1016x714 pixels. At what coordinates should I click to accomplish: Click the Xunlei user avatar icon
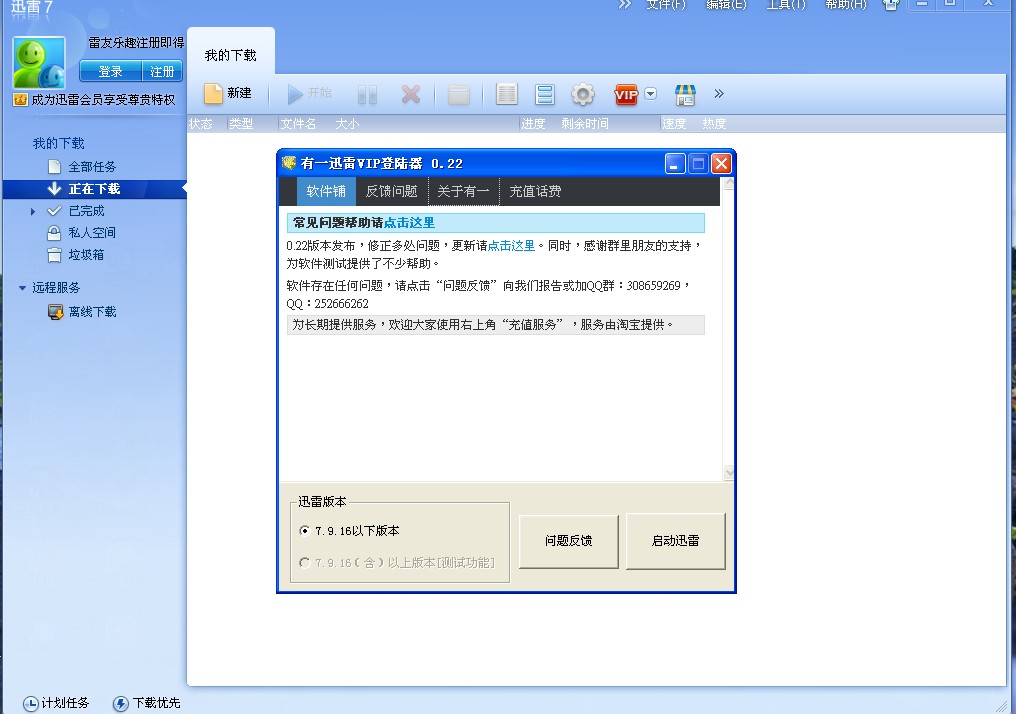click(x=39, y=63)
